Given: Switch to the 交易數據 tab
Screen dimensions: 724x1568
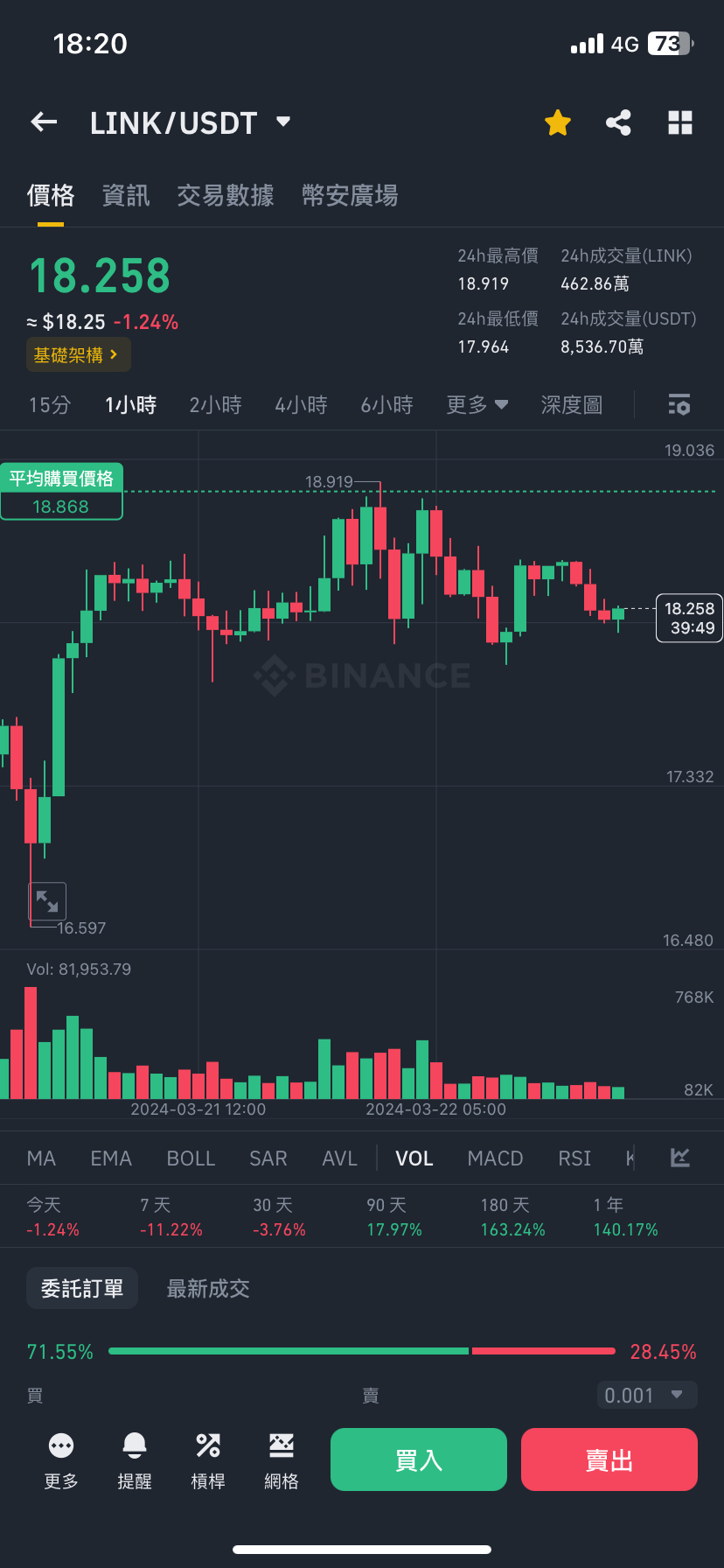Looking at the screenshot, I should [x=226, y=195].
